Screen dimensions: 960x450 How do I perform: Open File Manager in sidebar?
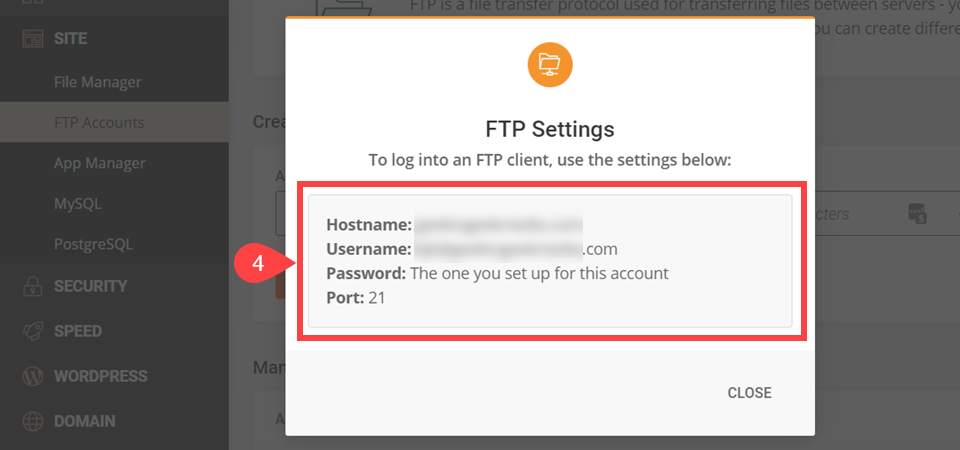(98, 82)
